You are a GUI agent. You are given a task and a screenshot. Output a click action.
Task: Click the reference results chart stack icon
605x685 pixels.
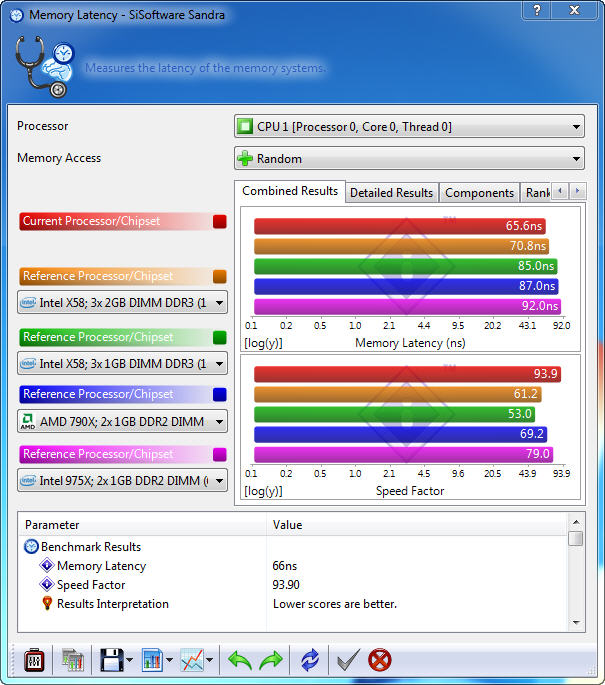pos(72,660)
